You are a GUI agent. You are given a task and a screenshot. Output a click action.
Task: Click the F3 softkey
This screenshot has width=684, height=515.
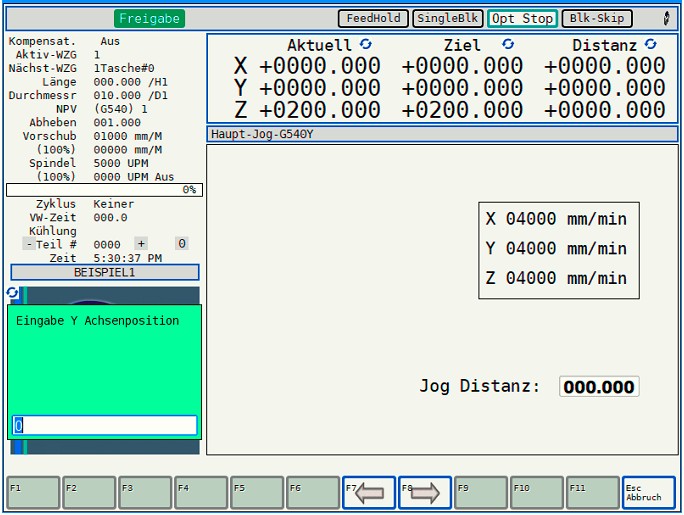click(145, 493)
